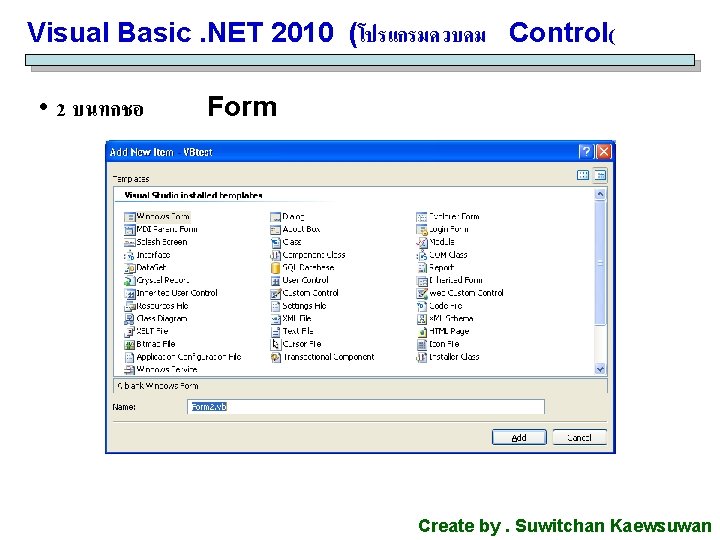The width and height of the screenshot is (720, 540).
Task: Choose the XML File template icon
Action: tap(276, 319)
